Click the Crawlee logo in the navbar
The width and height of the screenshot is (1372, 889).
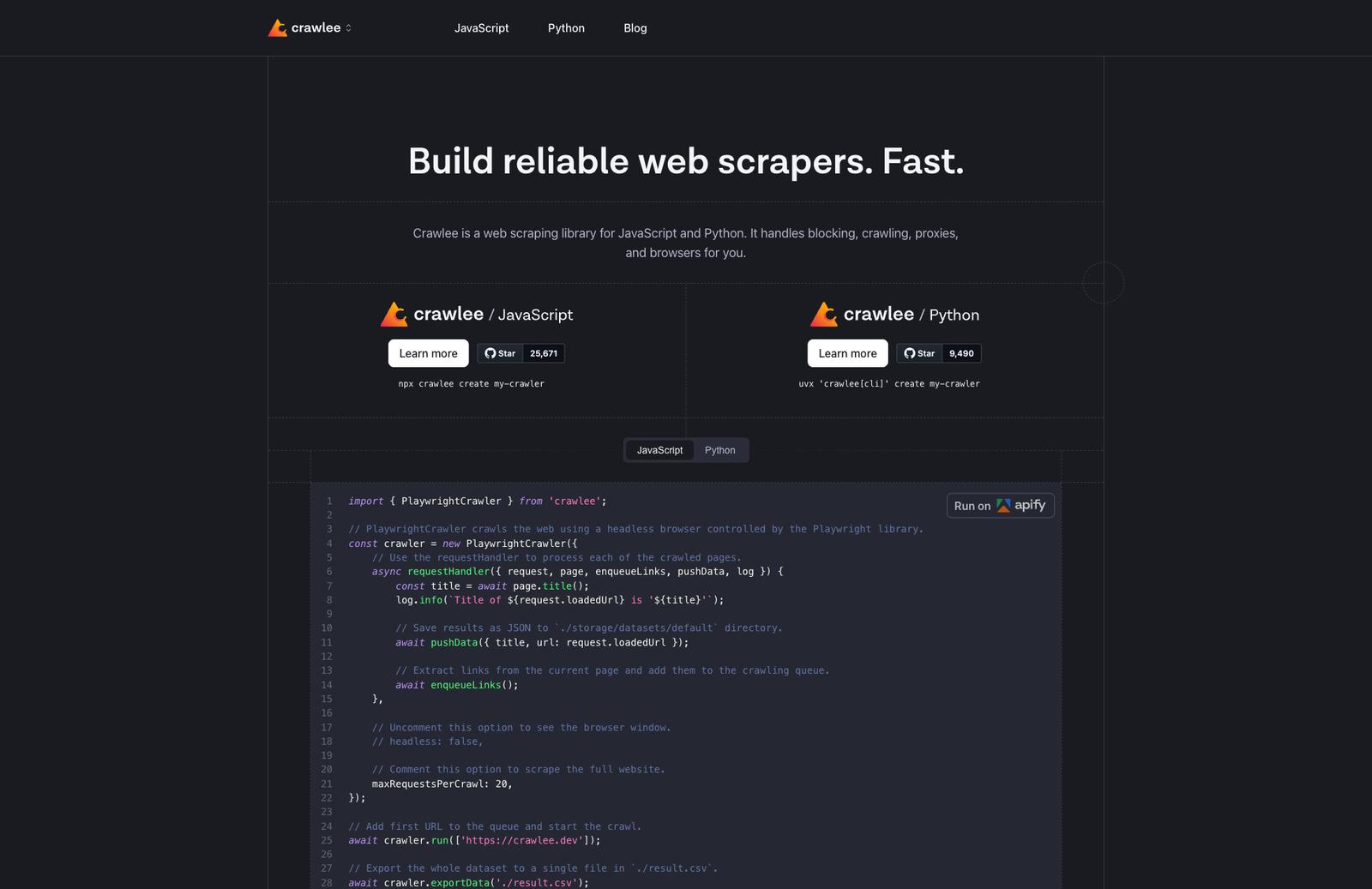tap(304, 28)
